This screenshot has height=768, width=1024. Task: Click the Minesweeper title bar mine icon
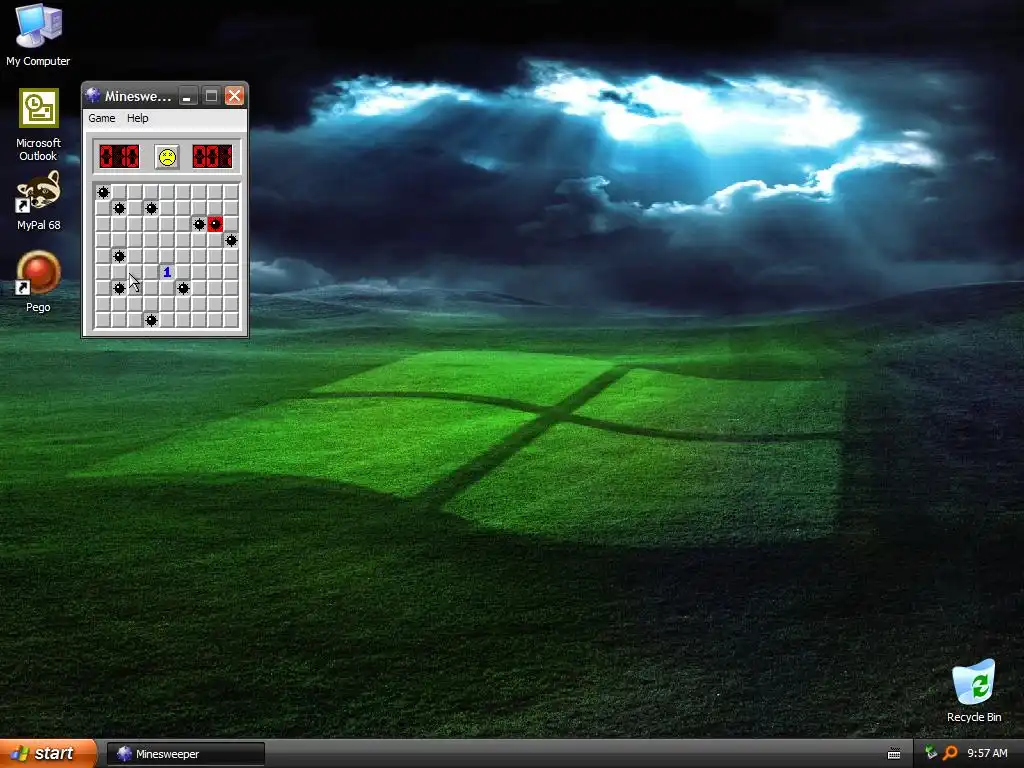[93, 95]
